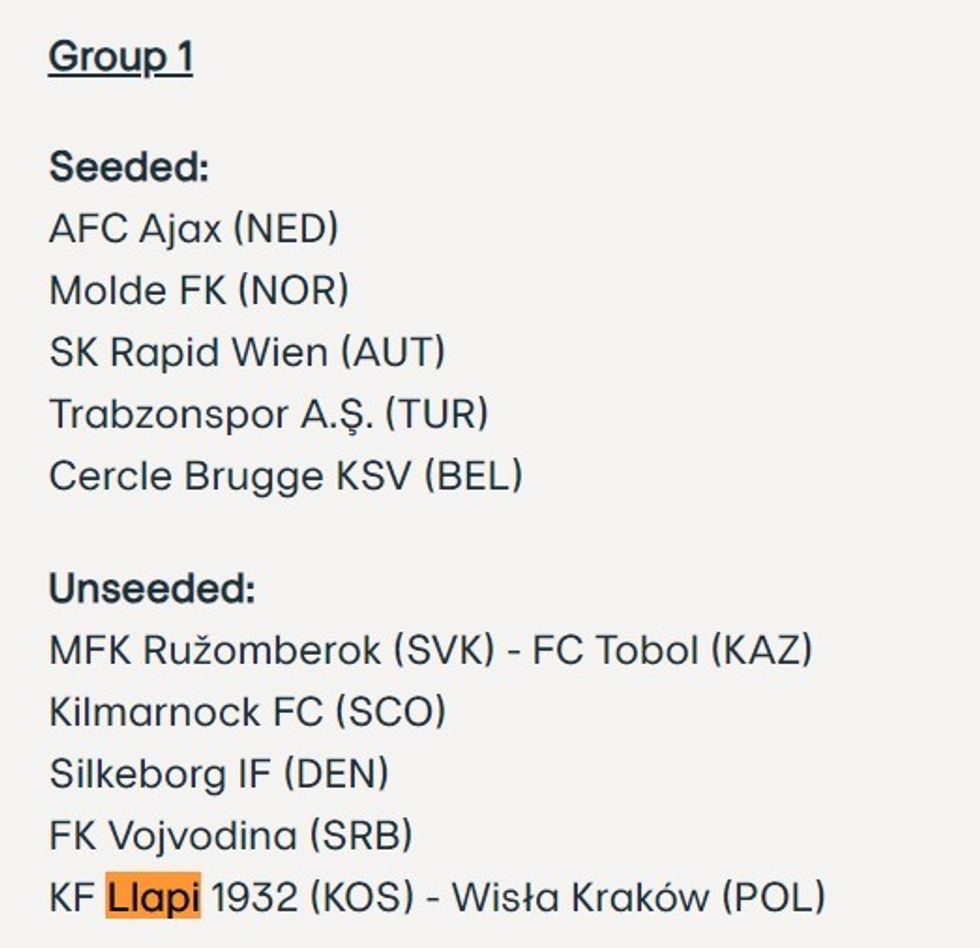Viewport: 980px width, 948px height.
Task: Click the FC Tobol team name
Action: click(x=615, y=651)
